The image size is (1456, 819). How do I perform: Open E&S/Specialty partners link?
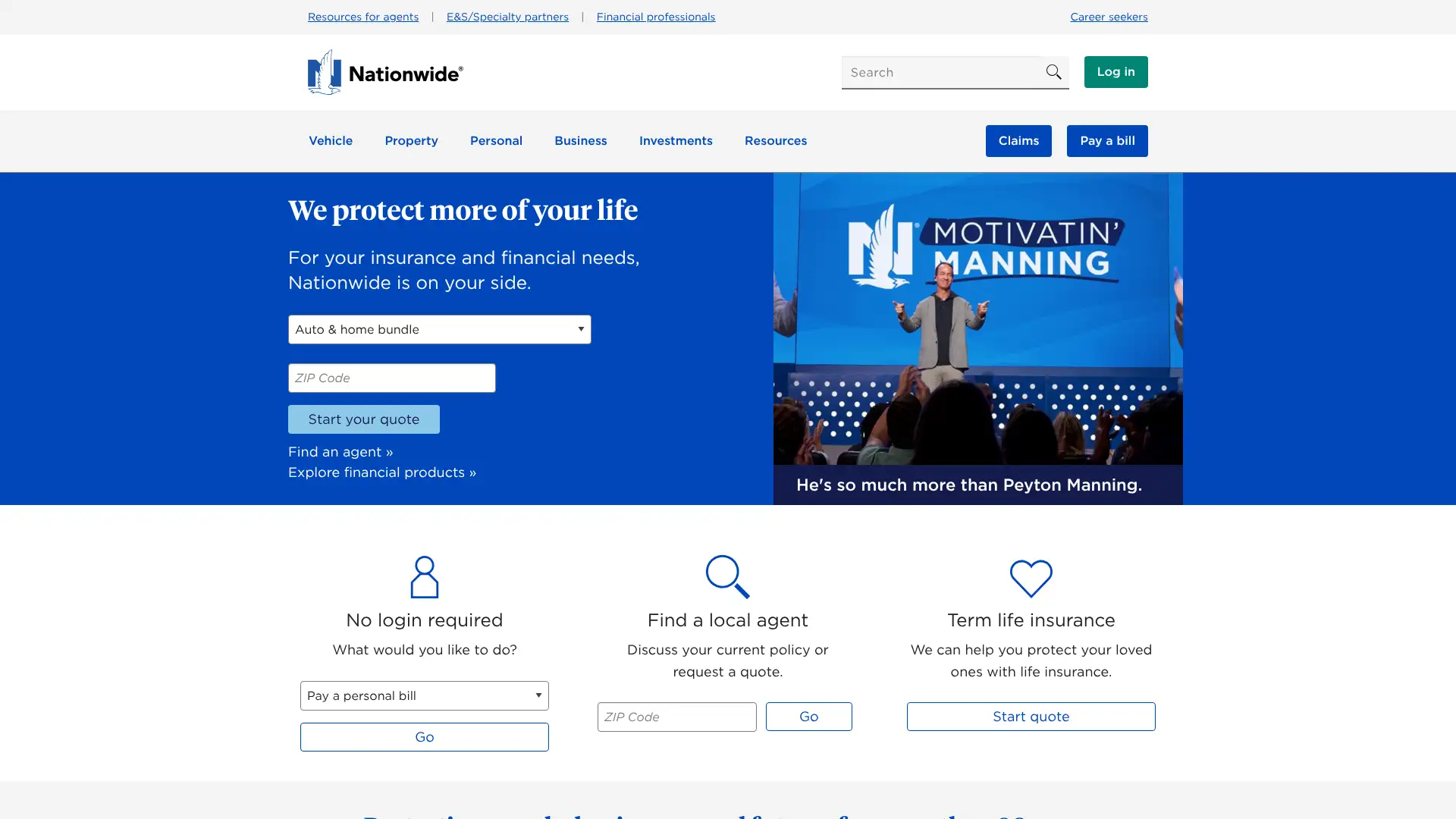coord(507,17)
